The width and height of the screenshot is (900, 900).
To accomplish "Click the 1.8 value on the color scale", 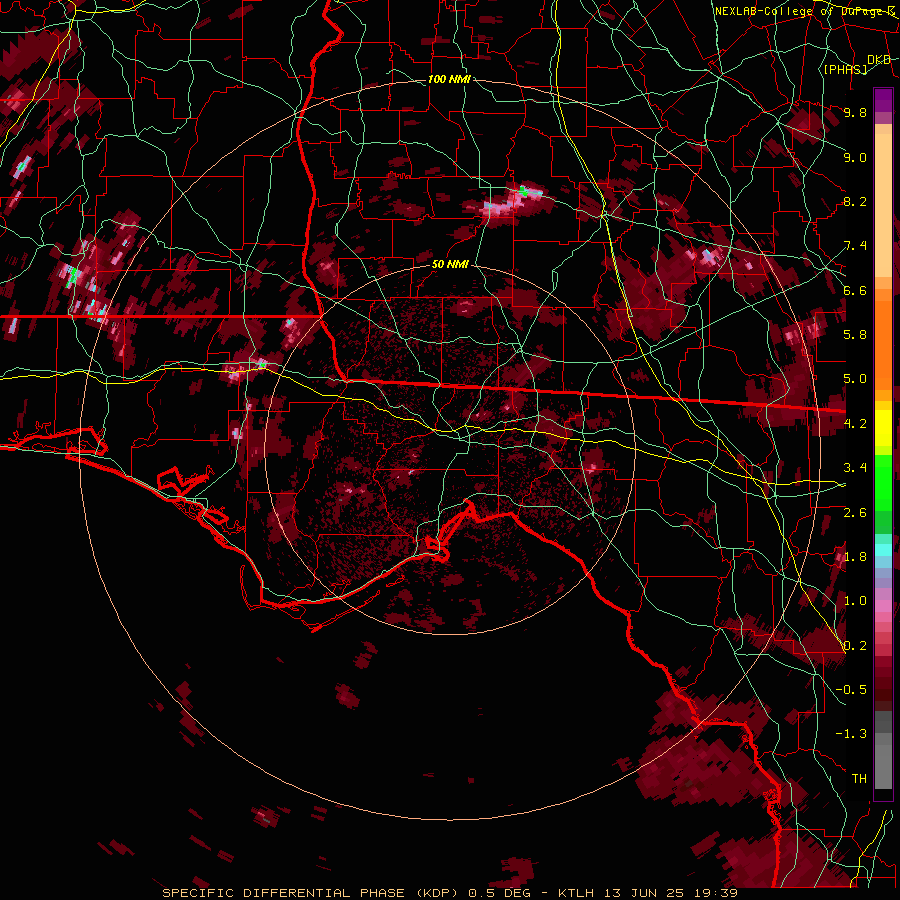I will (x=855, y=557).
